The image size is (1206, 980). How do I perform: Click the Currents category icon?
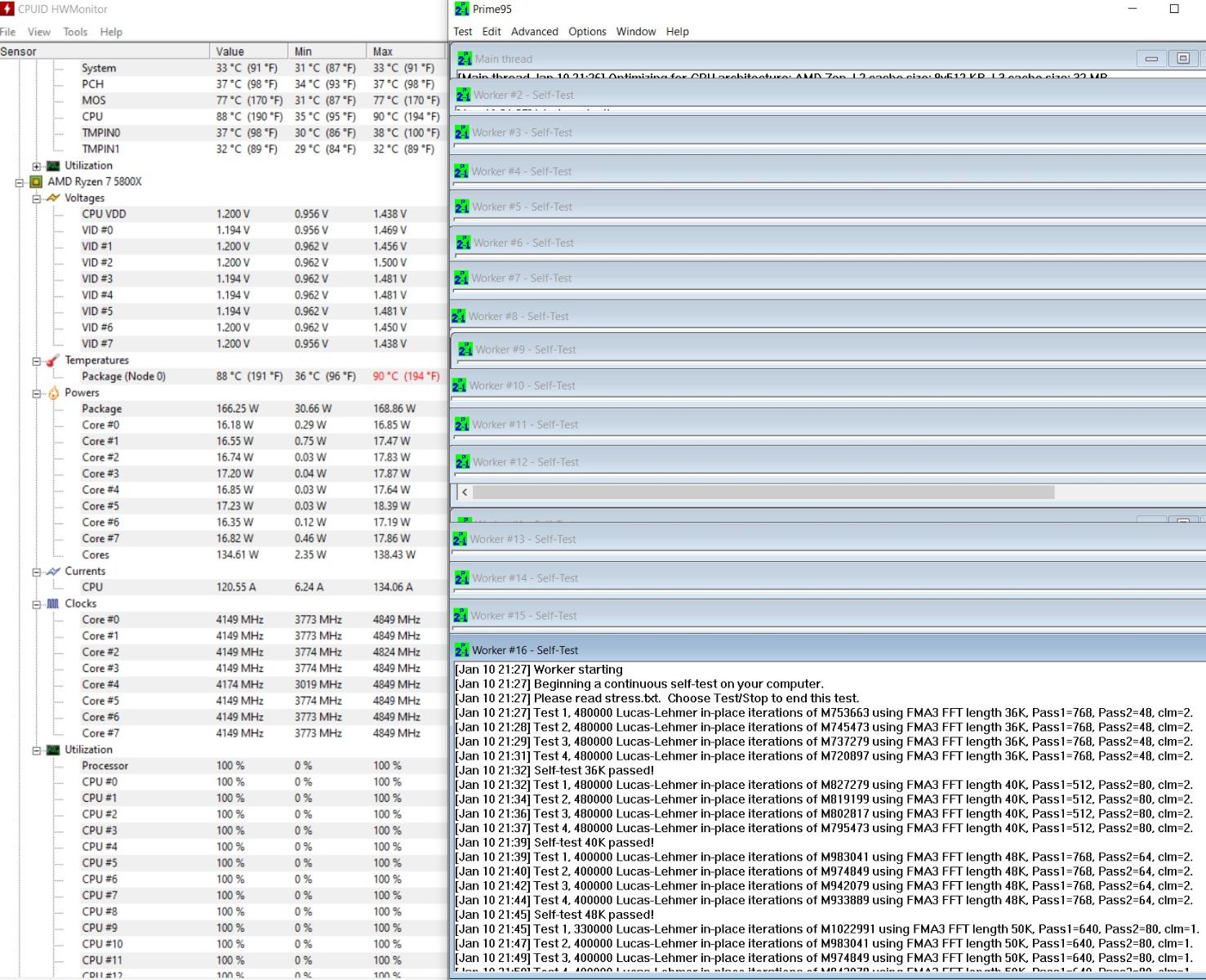pyautogui.click(x=53, y=571)
